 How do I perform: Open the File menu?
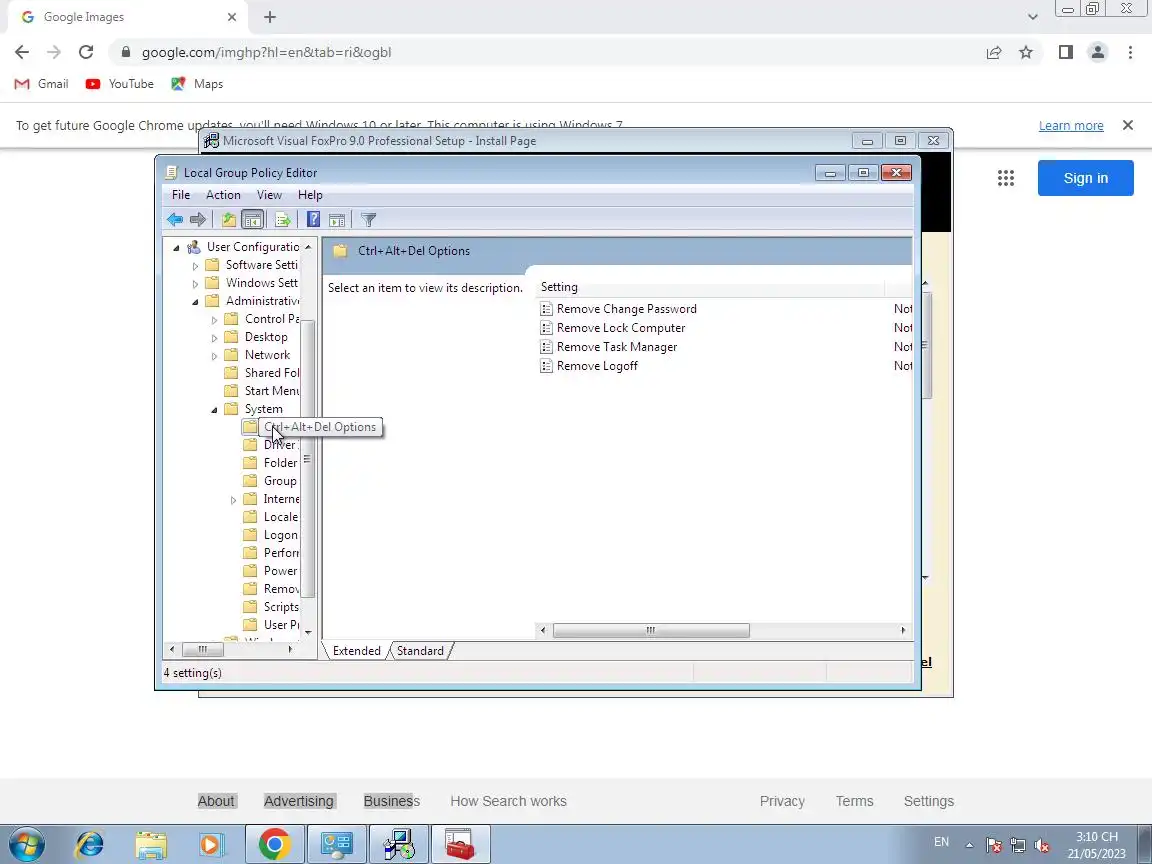pos(181,195)
